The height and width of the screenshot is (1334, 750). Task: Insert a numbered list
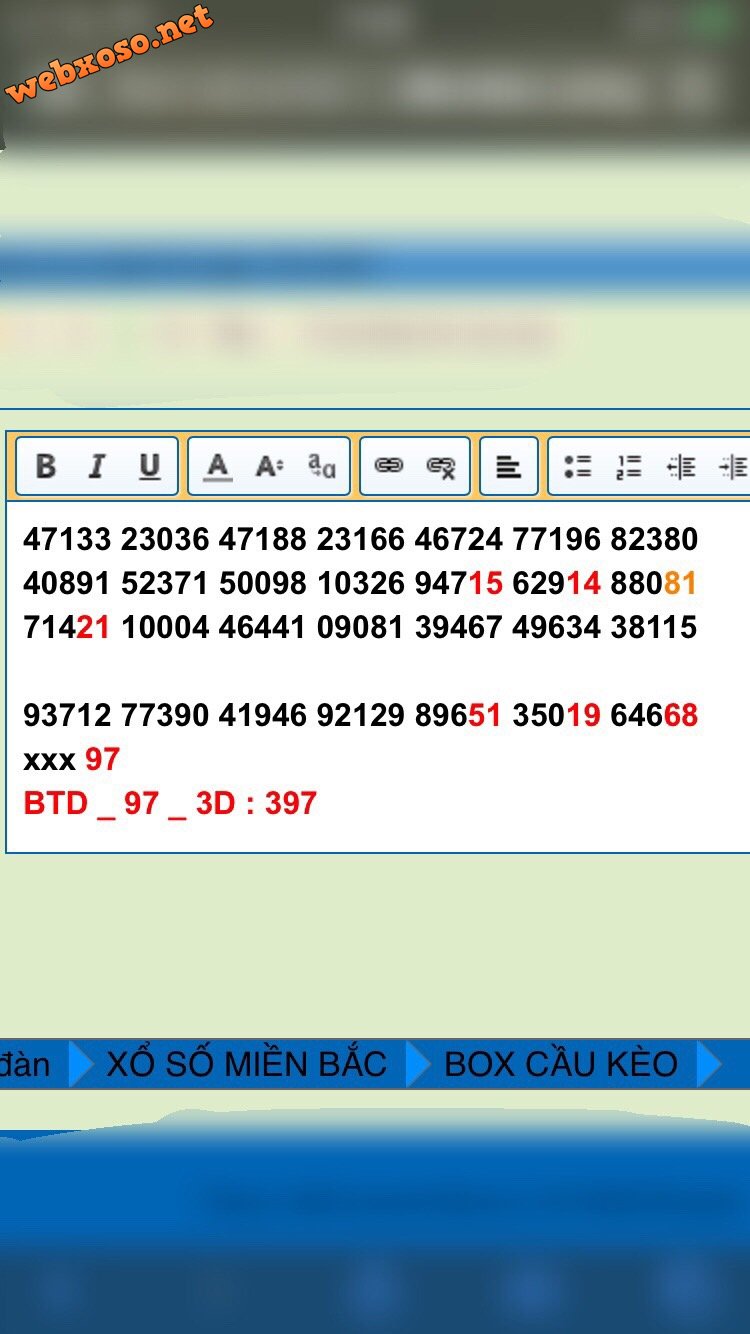coord(629,466)
